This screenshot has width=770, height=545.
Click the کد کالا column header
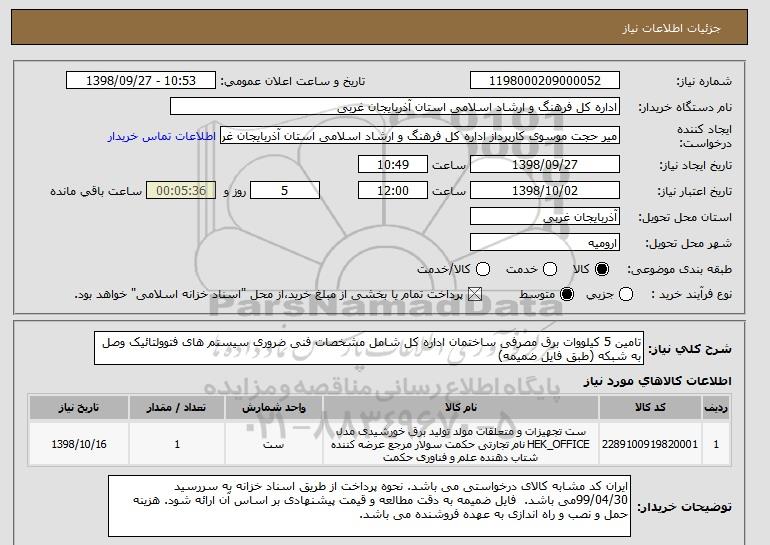(650, 408)
